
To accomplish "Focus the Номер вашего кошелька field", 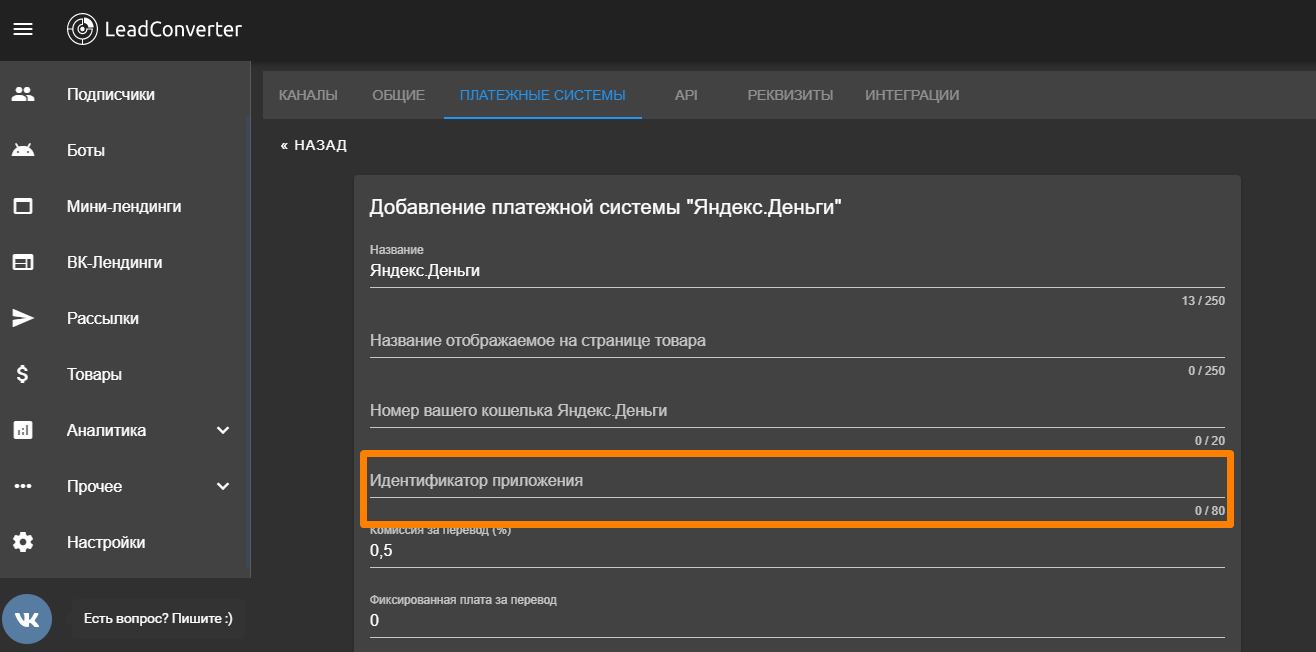I will pyautogui.click(x=796, y=411).
